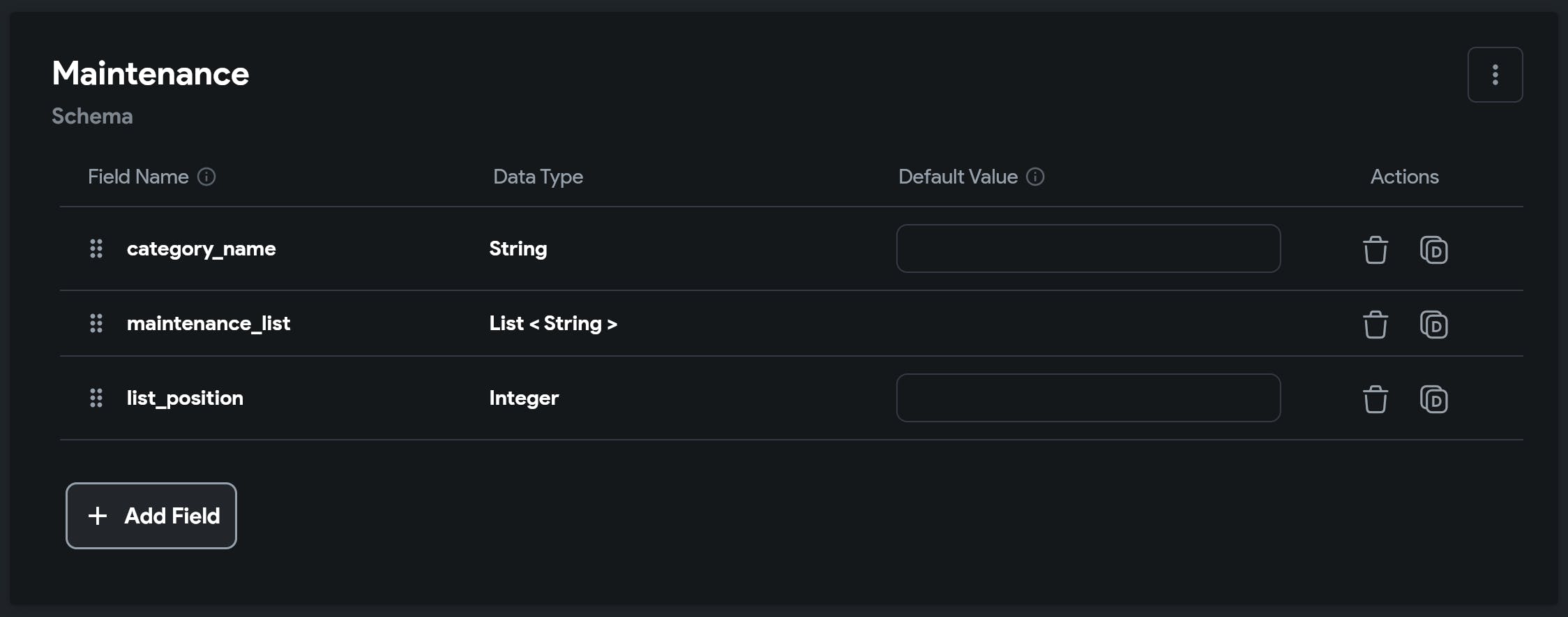The height and width of the screenshot is (617, 1568).
Task: Duplicate the list_position field
Action: tap(1433, 399)
